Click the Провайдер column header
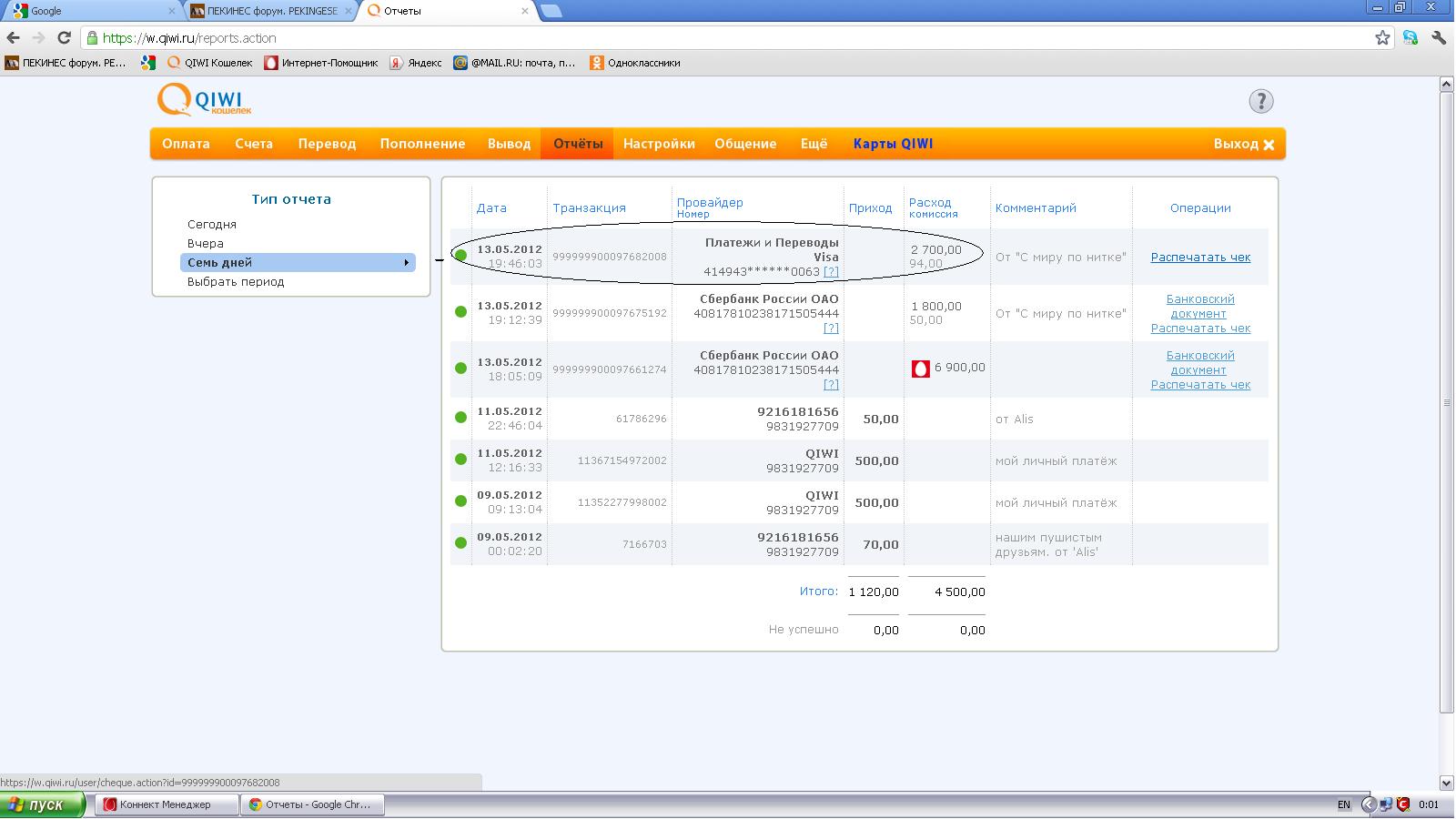This screenshot has height=819, width=1456. tap(710, 203)
